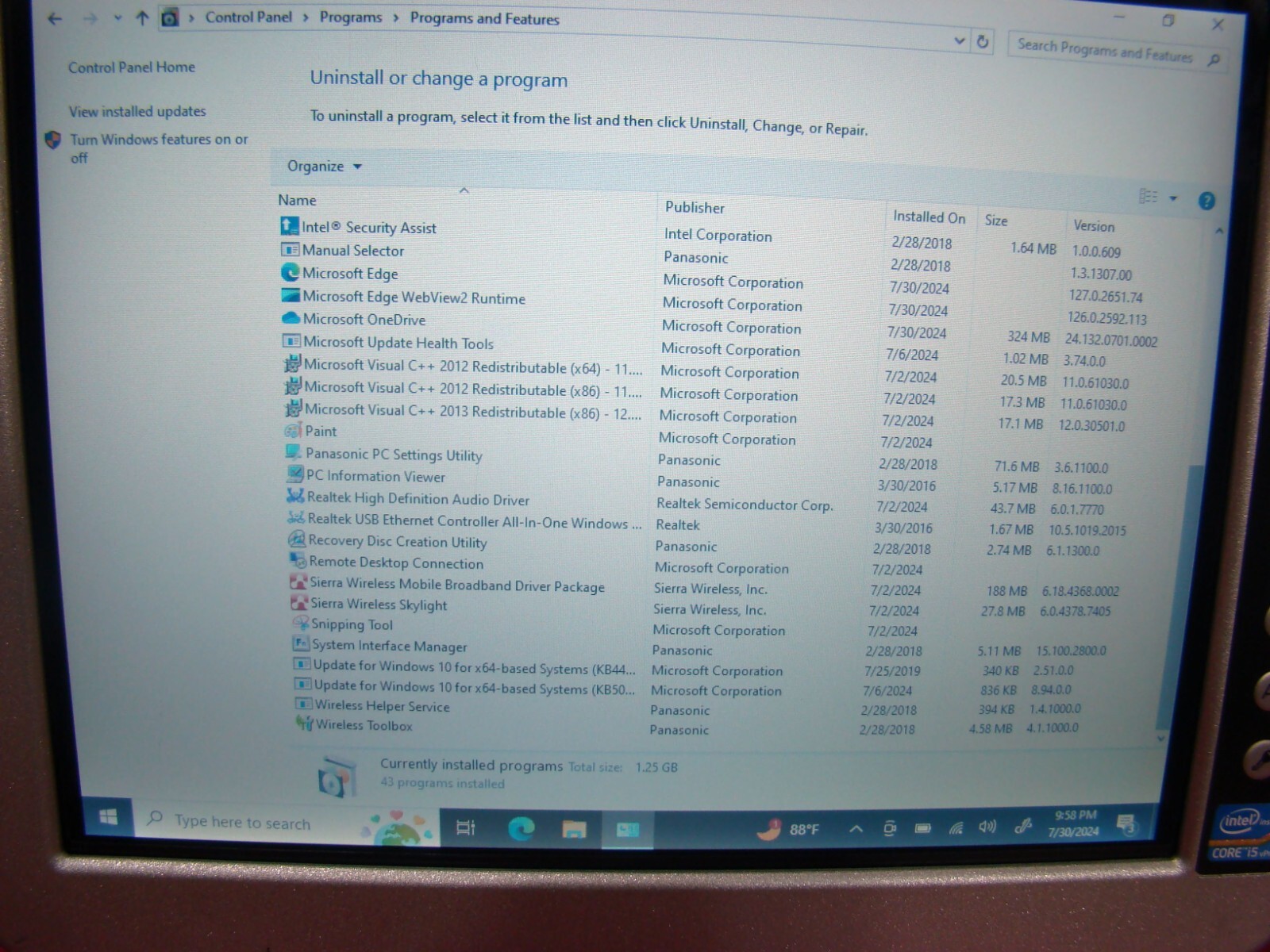Click the Microsoft Edge program icon in list

coord(291,272)
